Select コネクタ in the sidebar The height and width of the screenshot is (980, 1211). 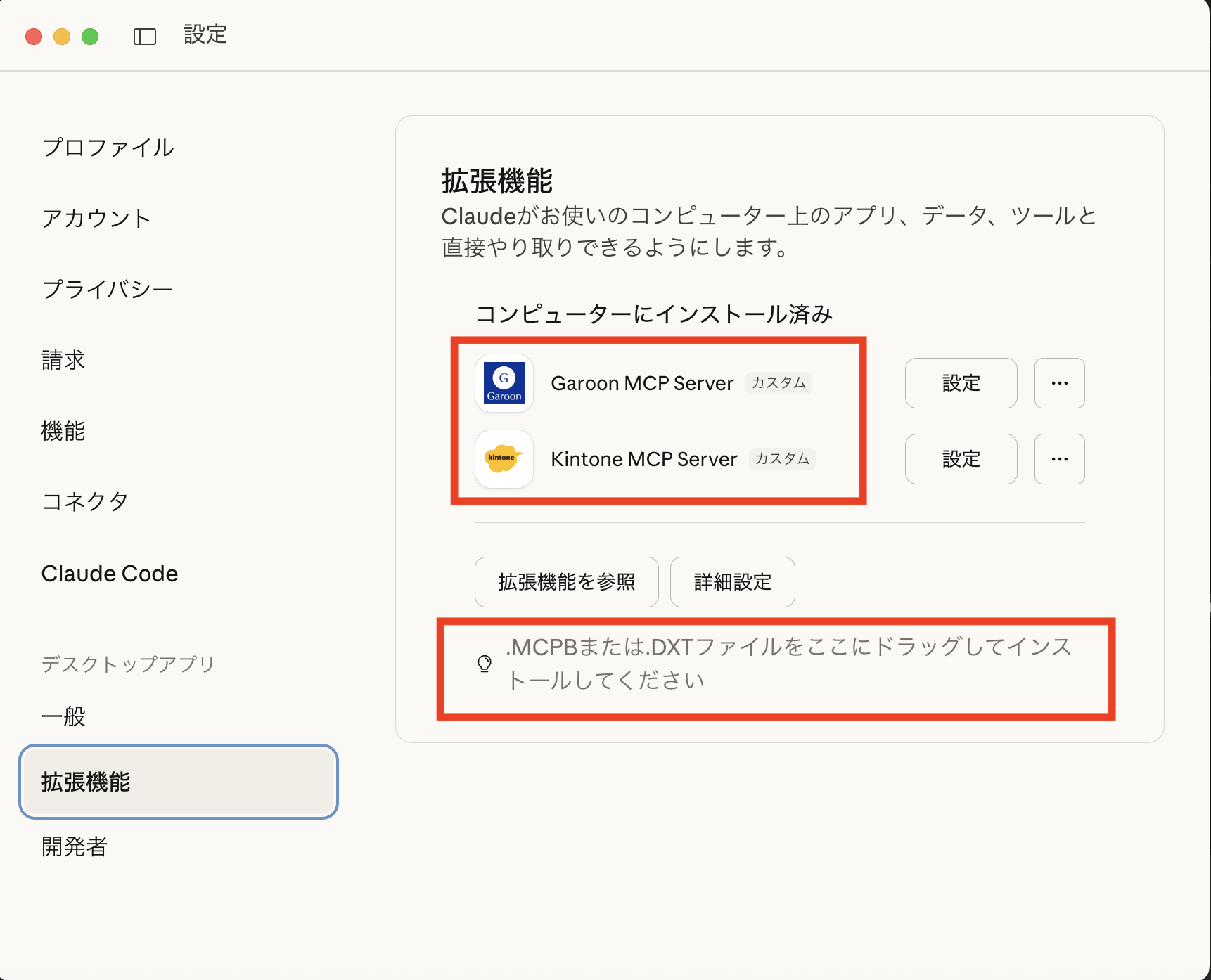tap(85, 502)
